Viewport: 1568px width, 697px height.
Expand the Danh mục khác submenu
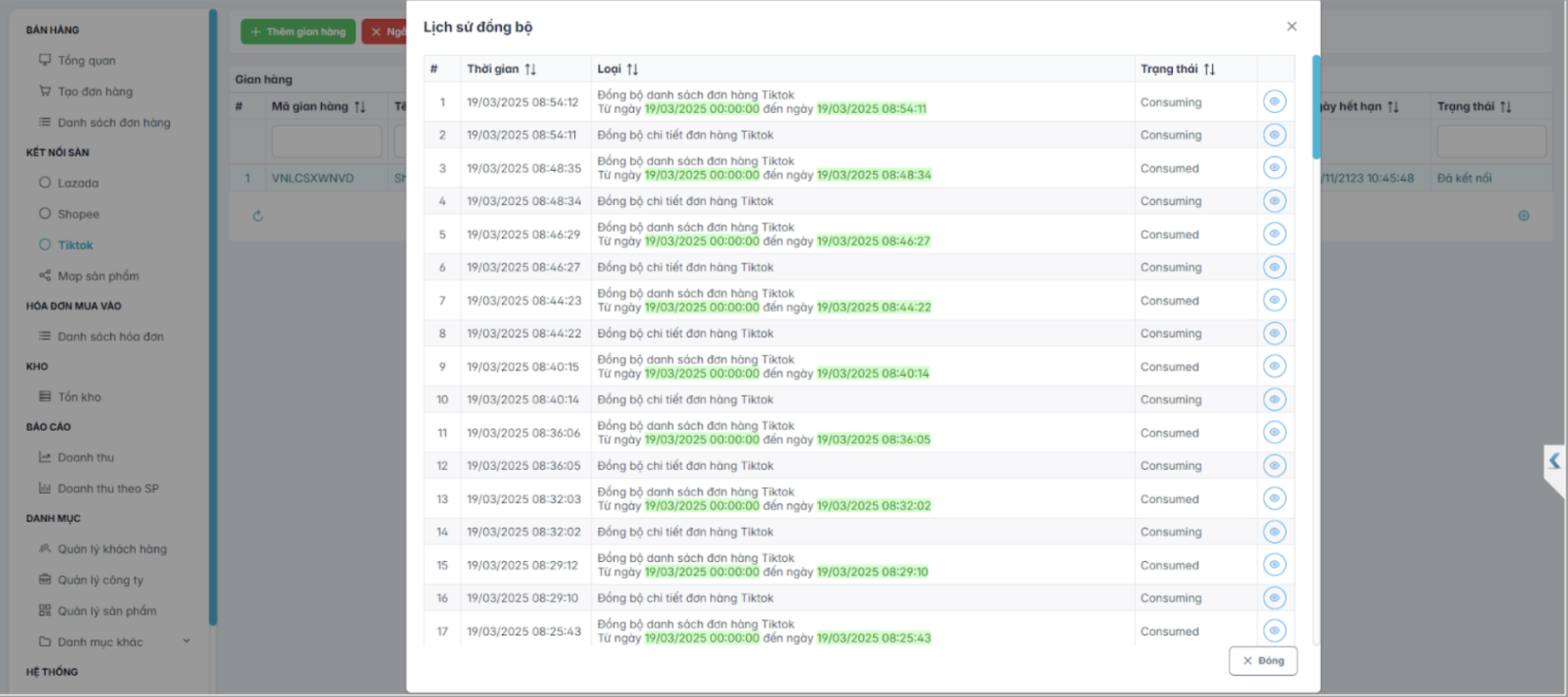pos(186,641)
